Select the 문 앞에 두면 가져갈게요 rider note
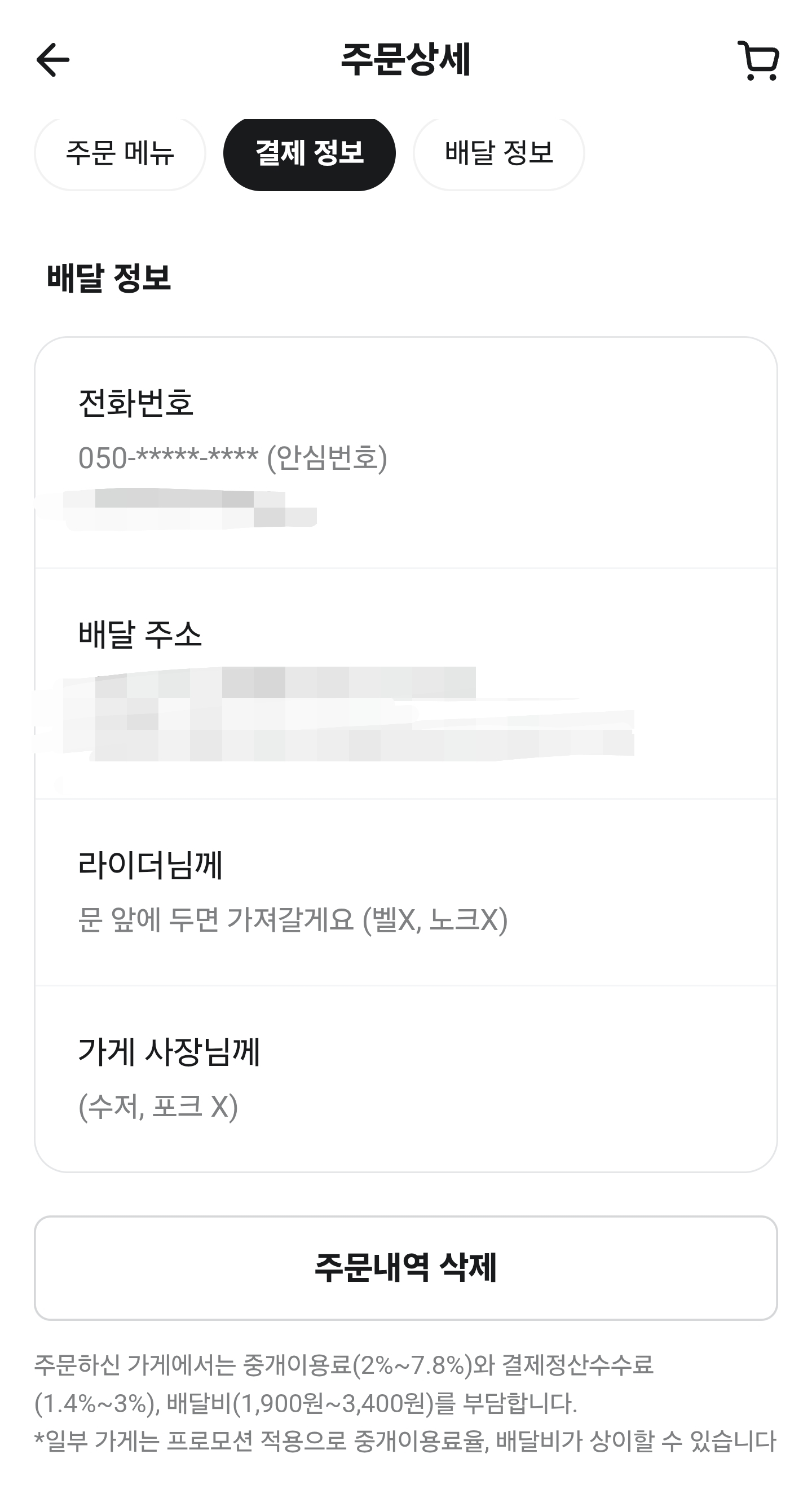 pos(292,920)
